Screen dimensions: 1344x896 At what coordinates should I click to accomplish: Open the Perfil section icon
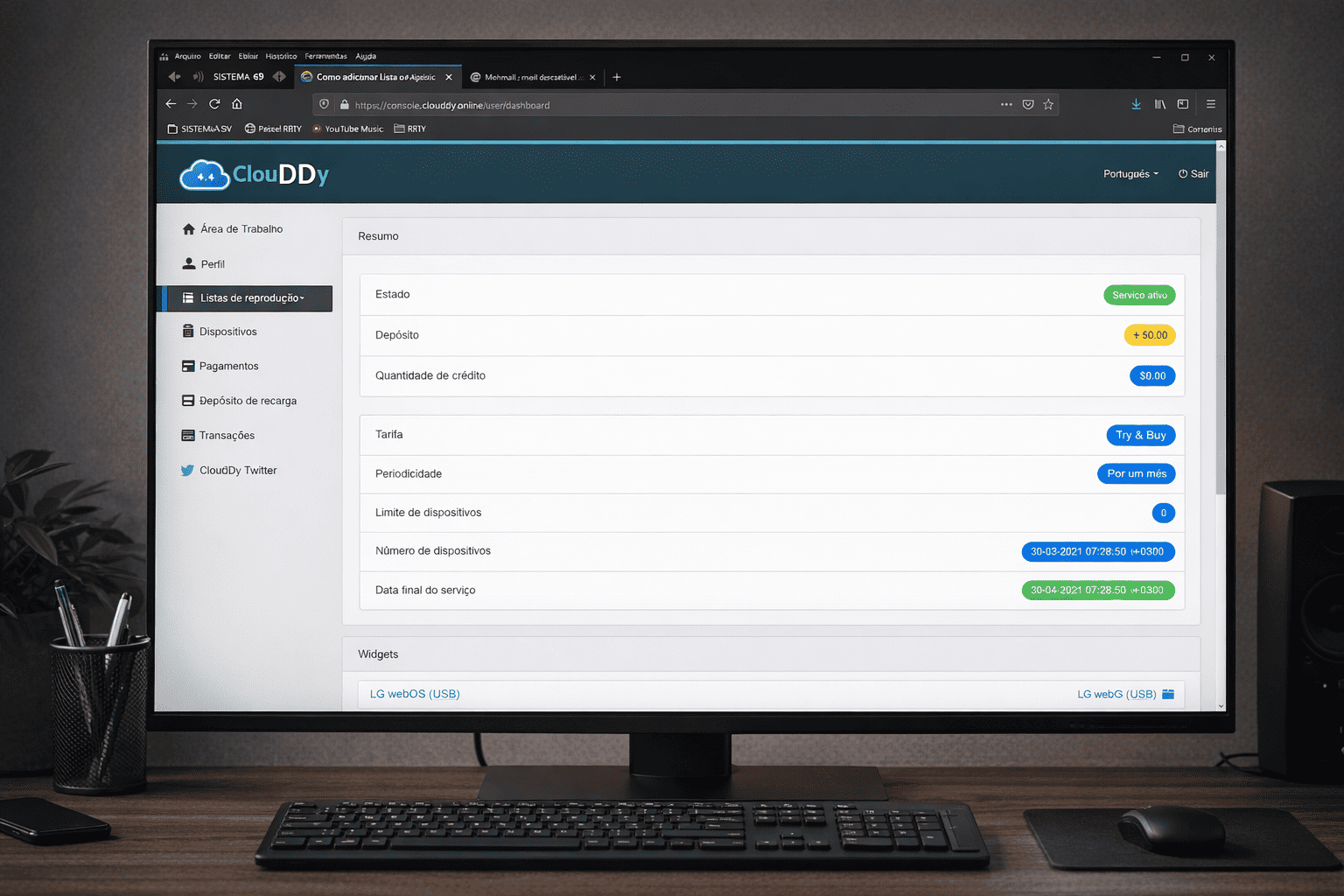[x=189, y=263]
